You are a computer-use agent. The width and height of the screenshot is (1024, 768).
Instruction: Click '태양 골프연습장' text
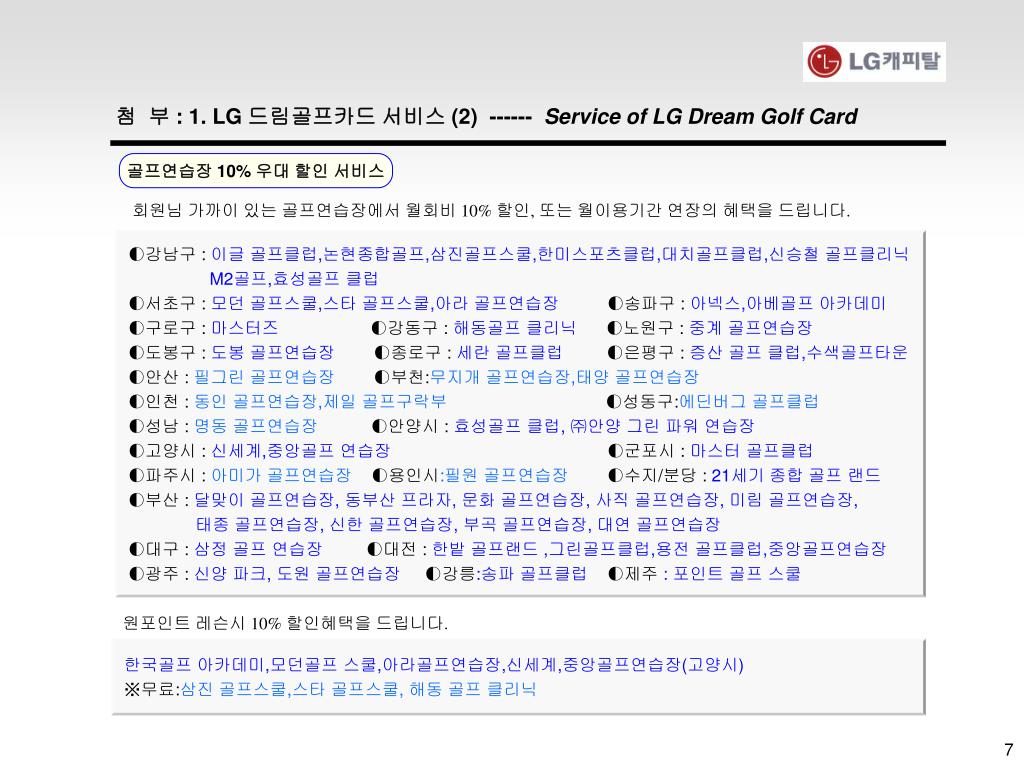(637, 377)
